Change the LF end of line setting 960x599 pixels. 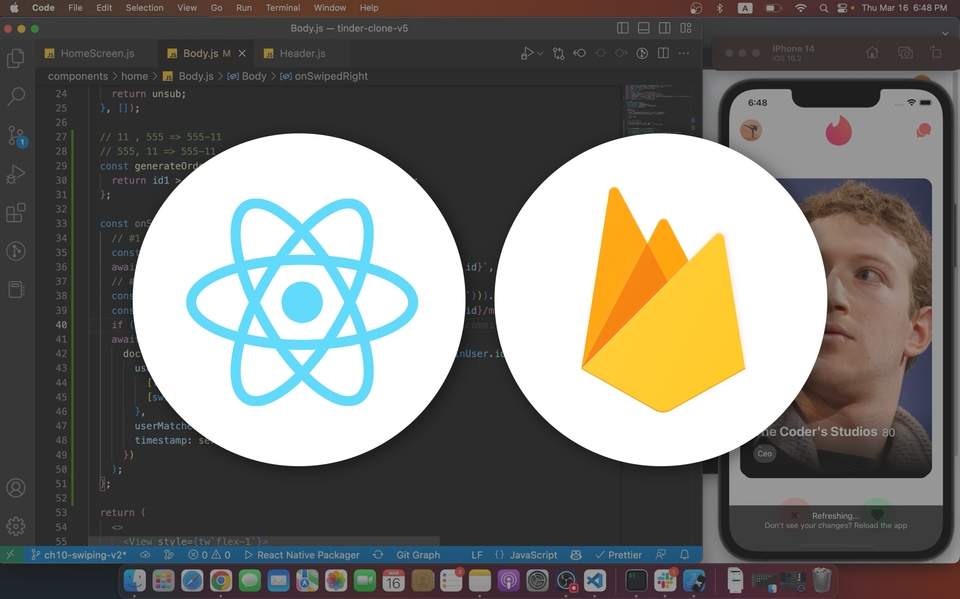click(x=477, y=555)
